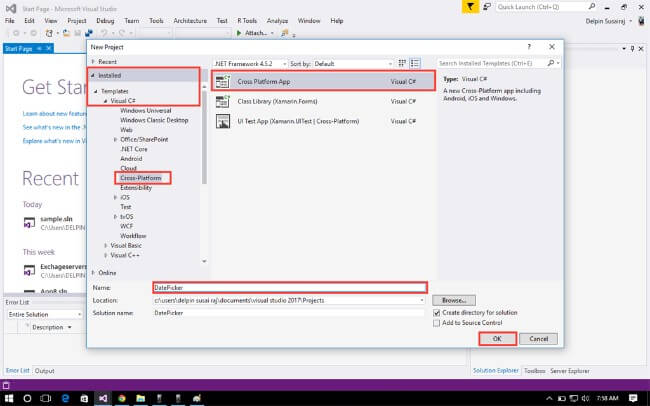Click the sample.sln solution icon in Recent
This screenshot has width=650, height=406.
pyautogui.click(x=29, y=223)
